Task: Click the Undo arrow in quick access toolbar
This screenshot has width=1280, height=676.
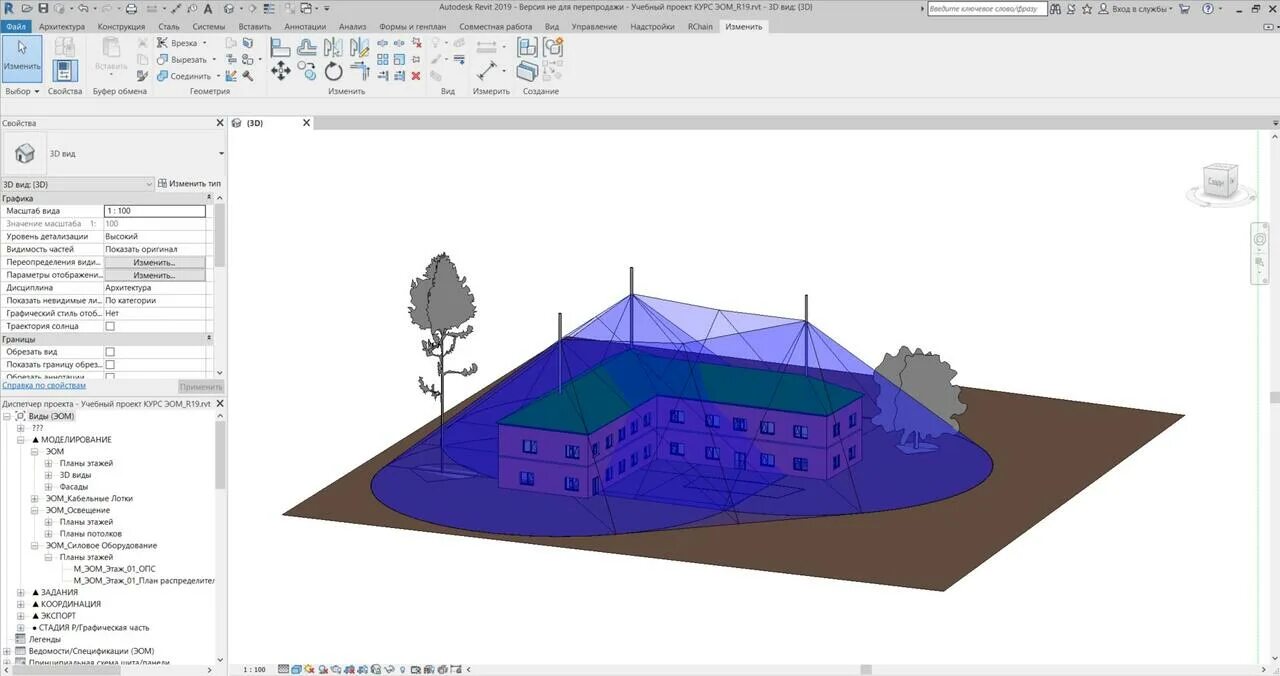Action: pos(84,8)
